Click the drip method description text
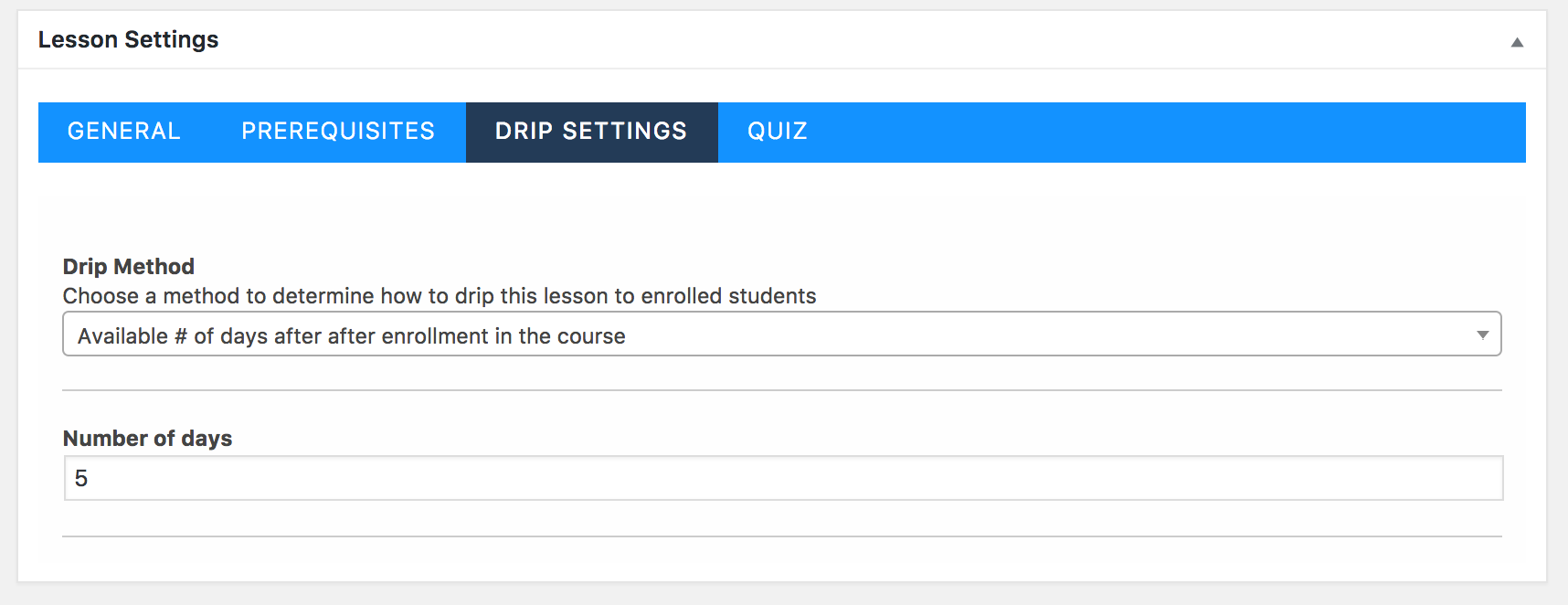 coord(439,296)
